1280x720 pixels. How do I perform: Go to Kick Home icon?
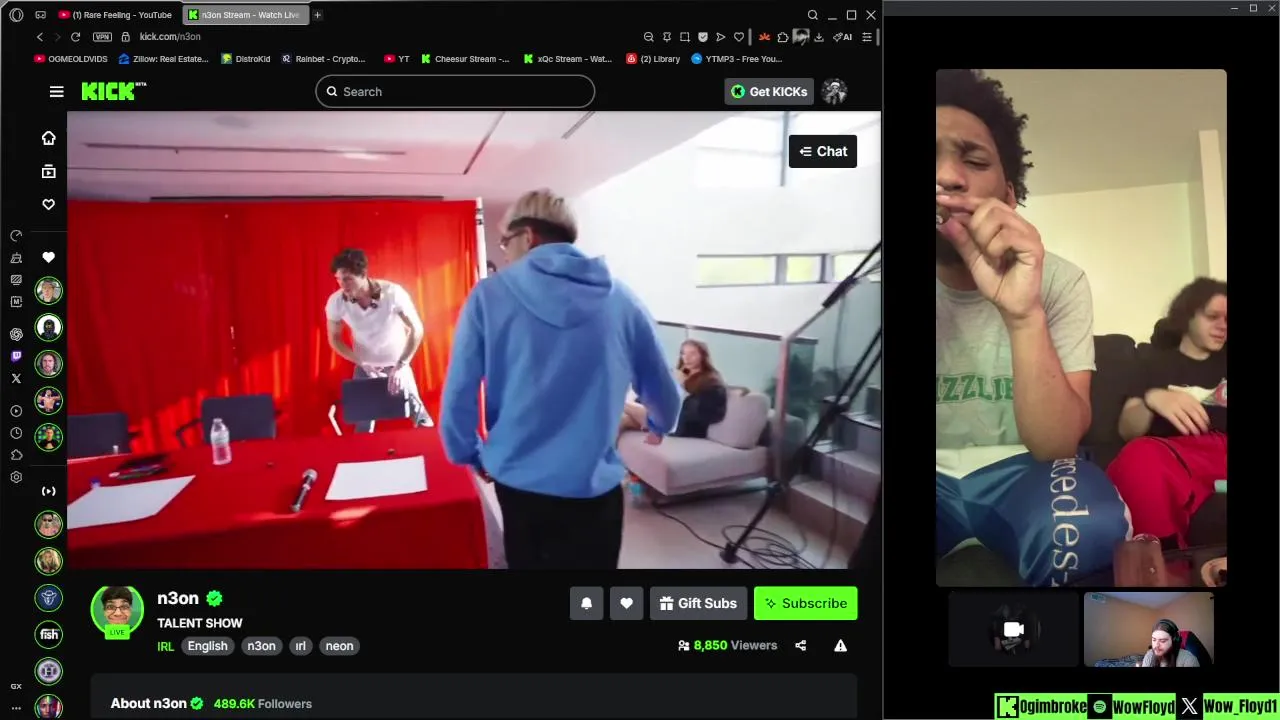click(48, 138)
